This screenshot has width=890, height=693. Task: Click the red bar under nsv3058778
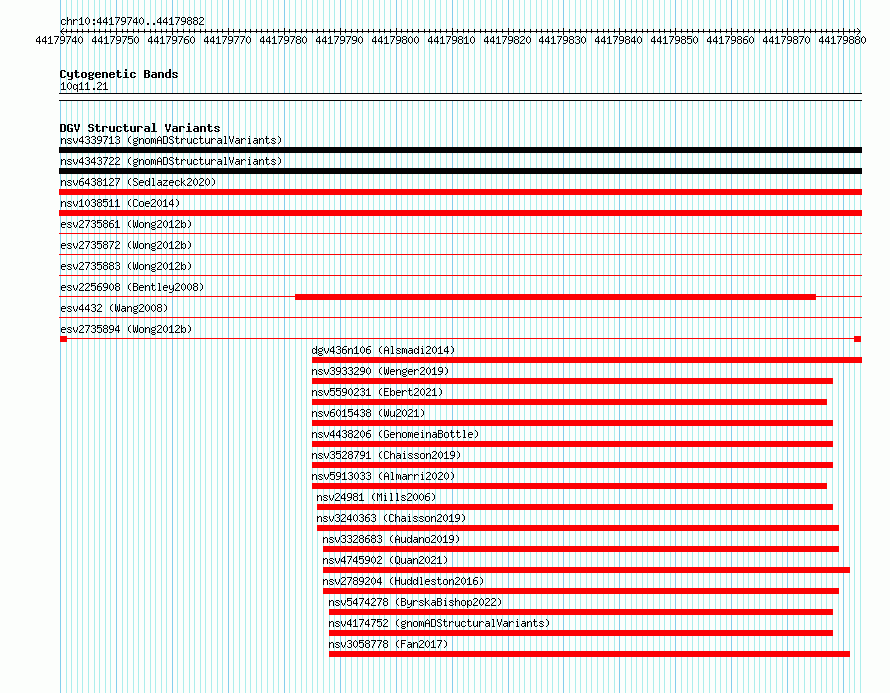[x=589, y=654]
